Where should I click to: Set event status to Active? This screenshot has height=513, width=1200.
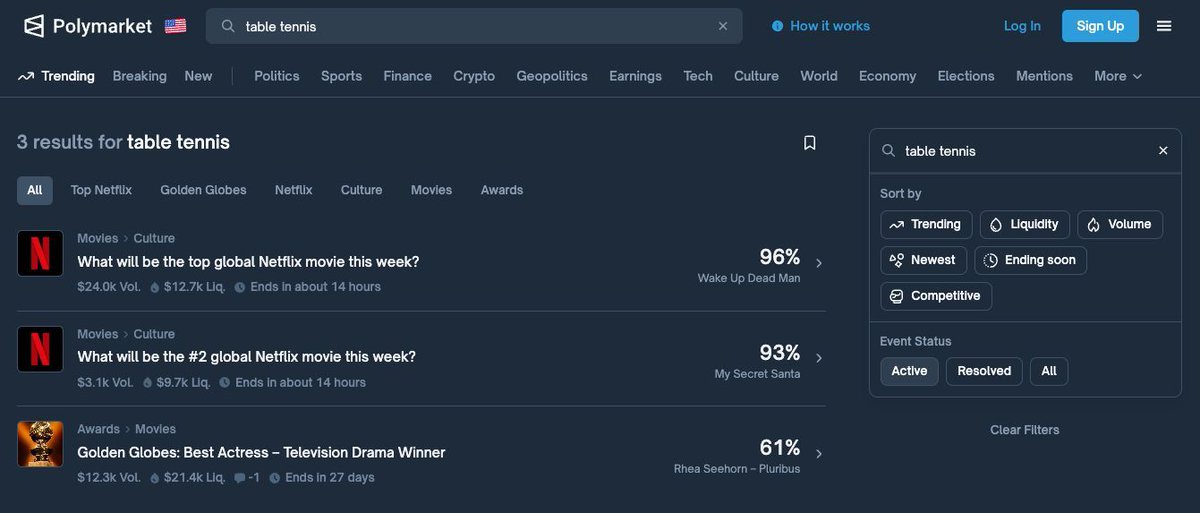909,371
